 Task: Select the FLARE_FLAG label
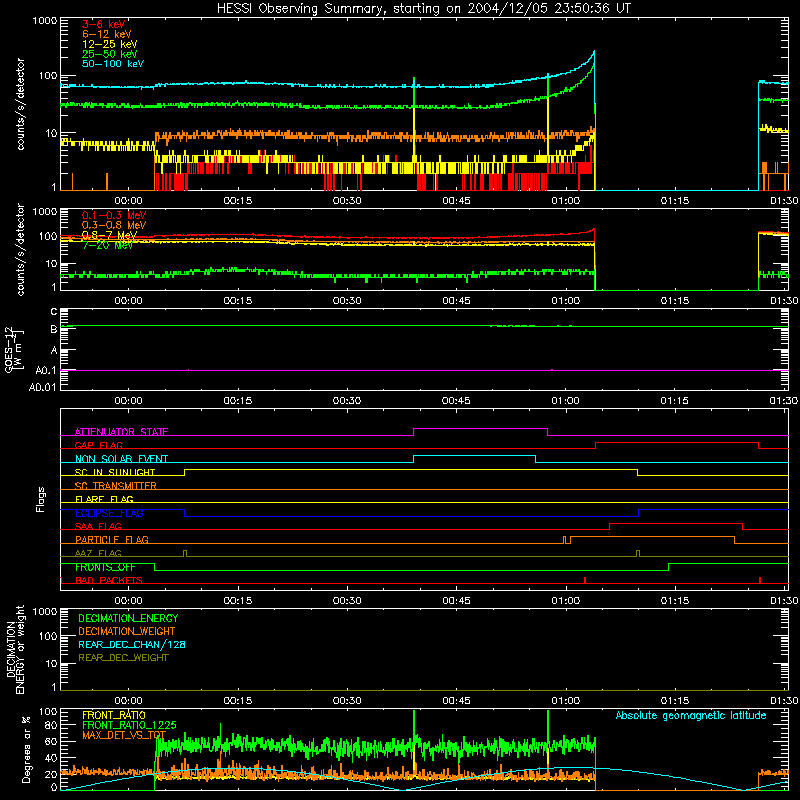(x=104, y=499)
